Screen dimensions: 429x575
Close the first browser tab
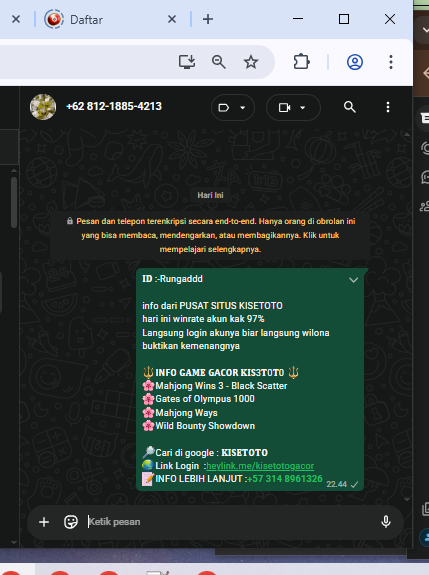16,19
